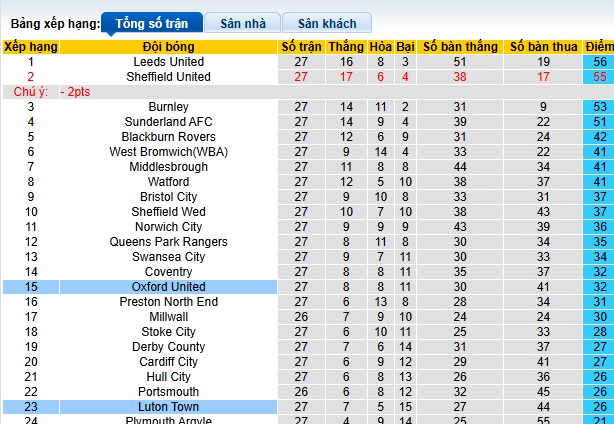Click the Số bàn thắng column header

(460, 47)
